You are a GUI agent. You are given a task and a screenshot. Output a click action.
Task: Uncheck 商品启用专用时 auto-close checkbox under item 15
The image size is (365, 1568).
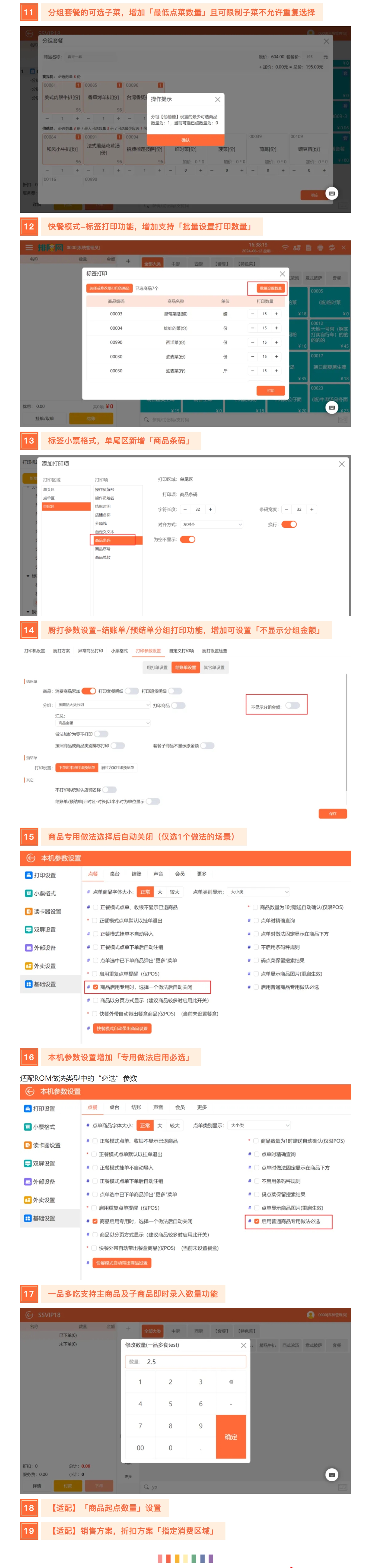point(95,987)
